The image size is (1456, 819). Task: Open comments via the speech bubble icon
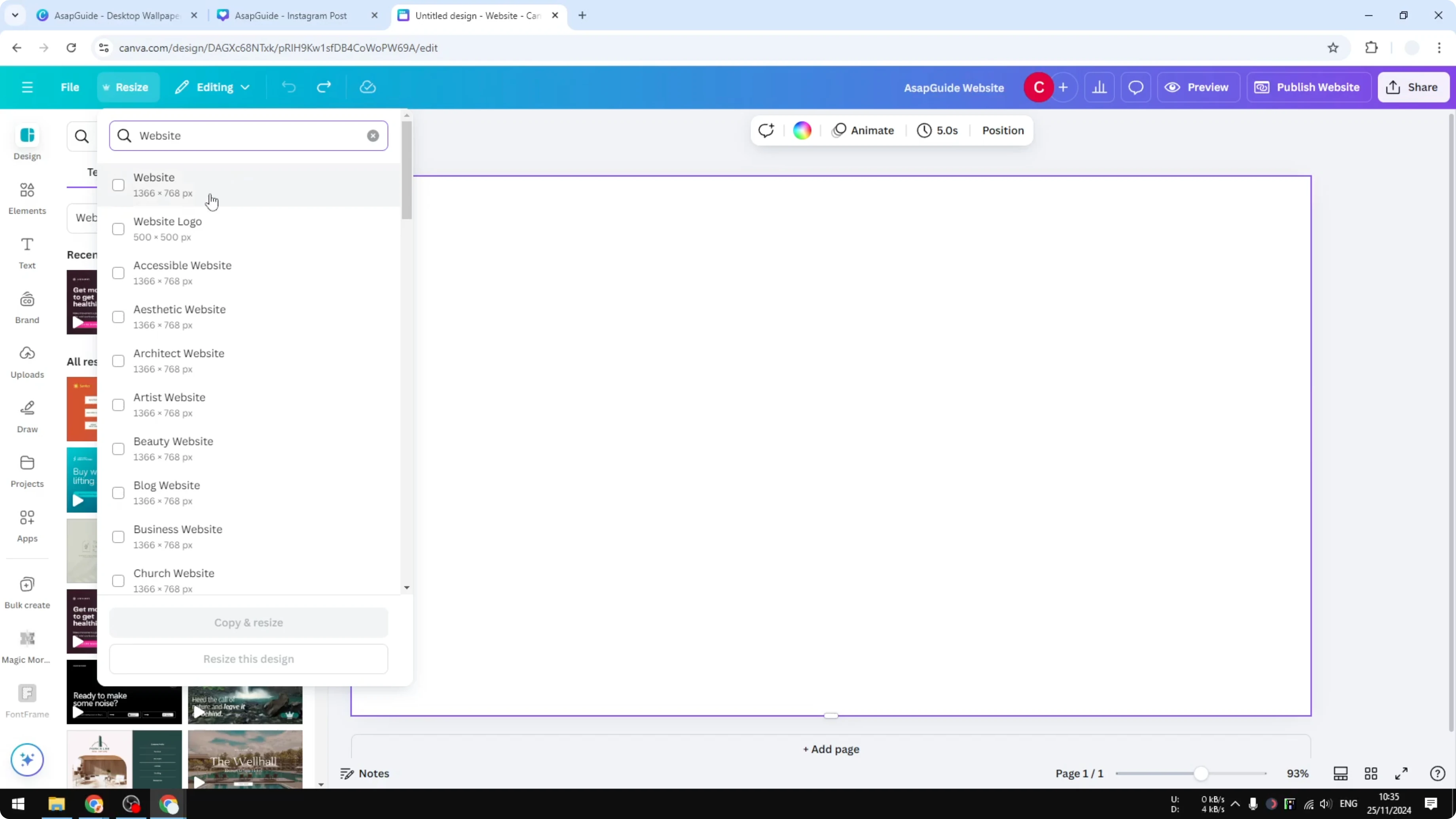point(1136,87)
